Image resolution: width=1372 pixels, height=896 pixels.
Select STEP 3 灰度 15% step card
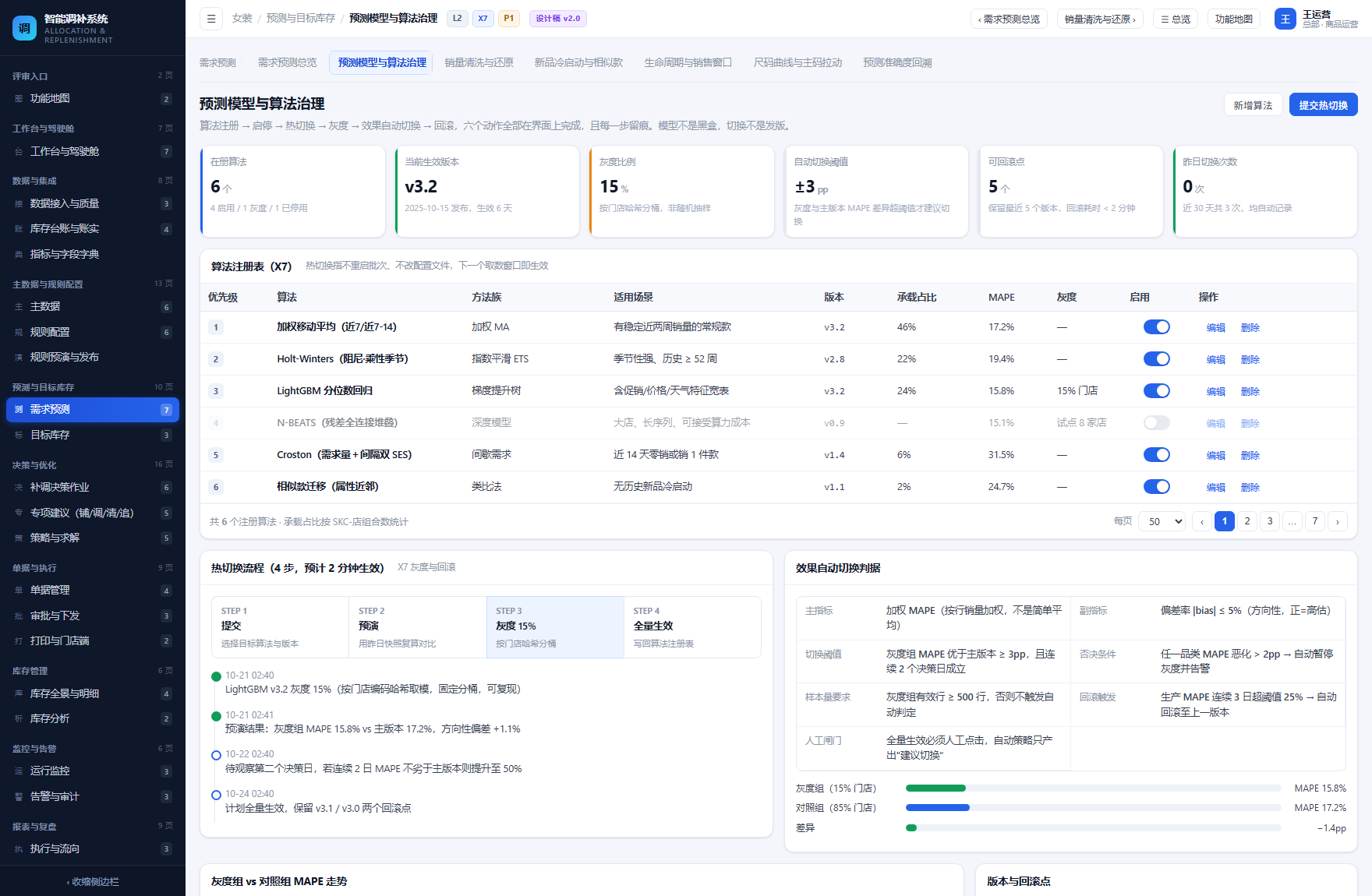tap(555, 627)
